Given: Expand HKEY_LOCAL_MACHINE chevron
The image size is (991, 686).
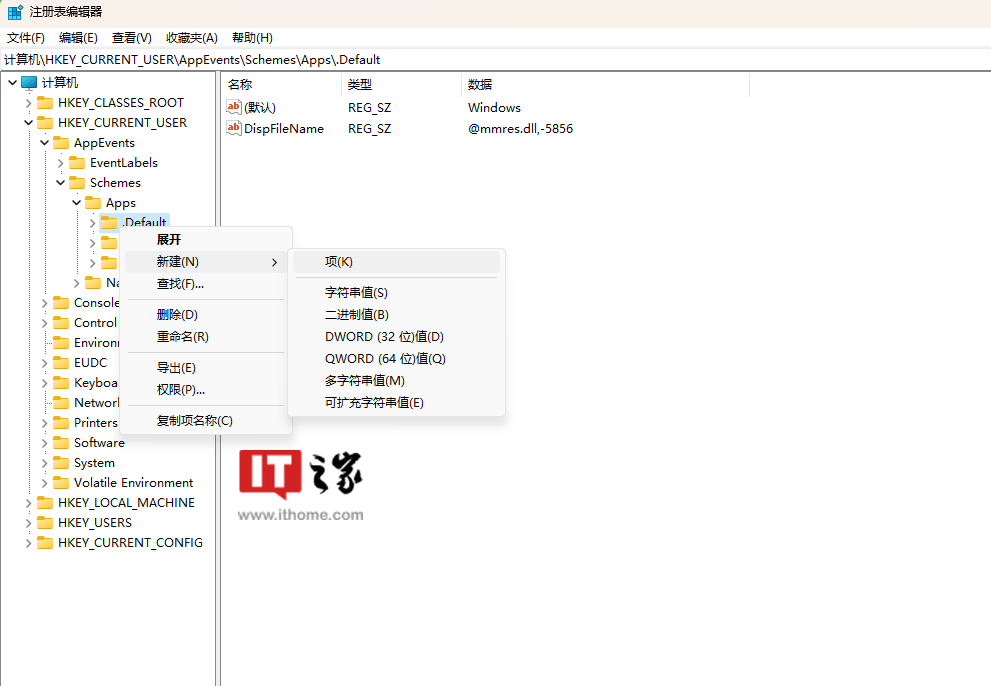Looking at the screenshot, I should click(28, 503).
